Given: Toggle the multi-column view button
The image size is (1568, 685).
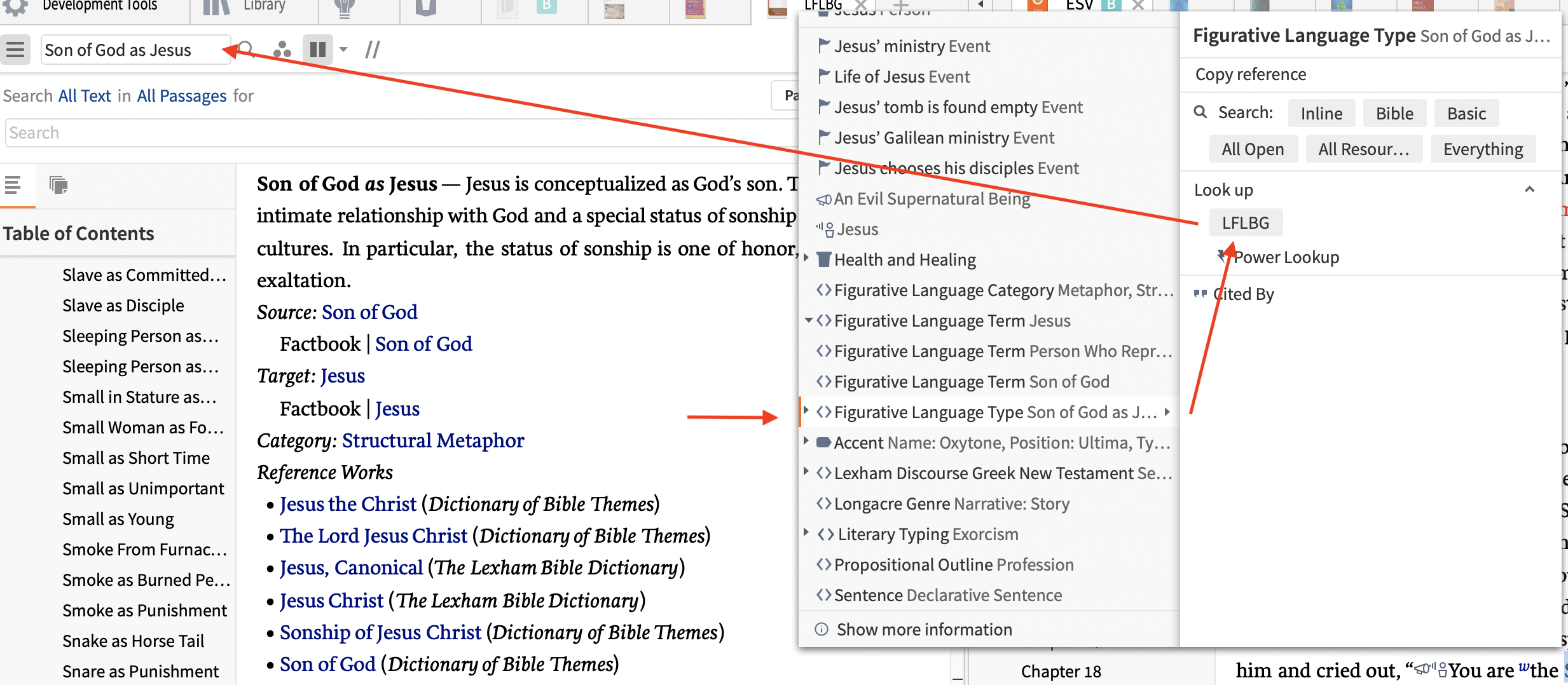Looking at the screenshot, I should pyautogui.click(x=318, y=50).
